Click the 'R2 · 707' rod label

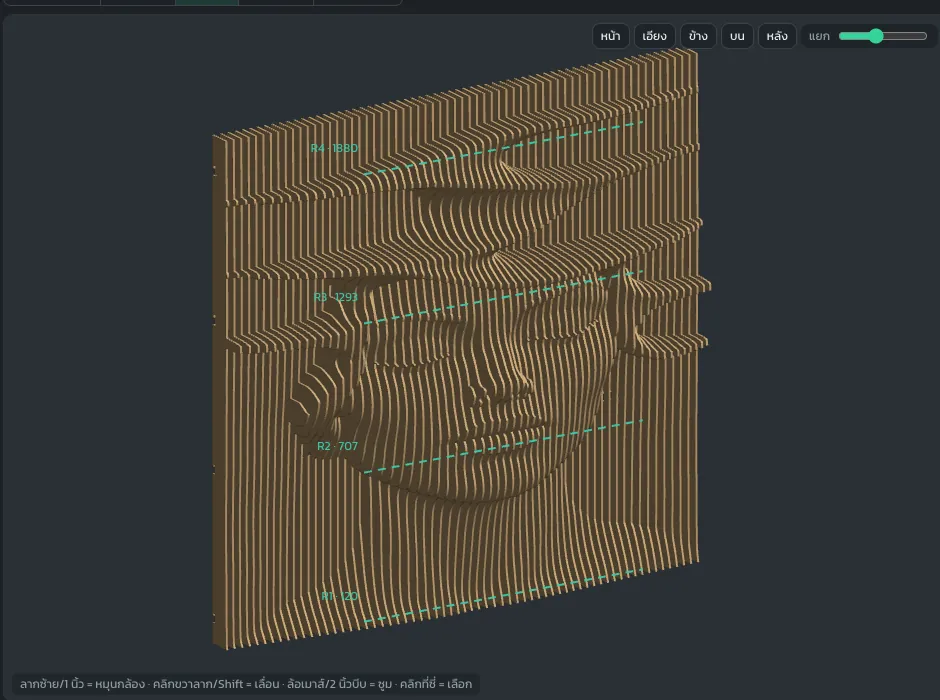338,446
